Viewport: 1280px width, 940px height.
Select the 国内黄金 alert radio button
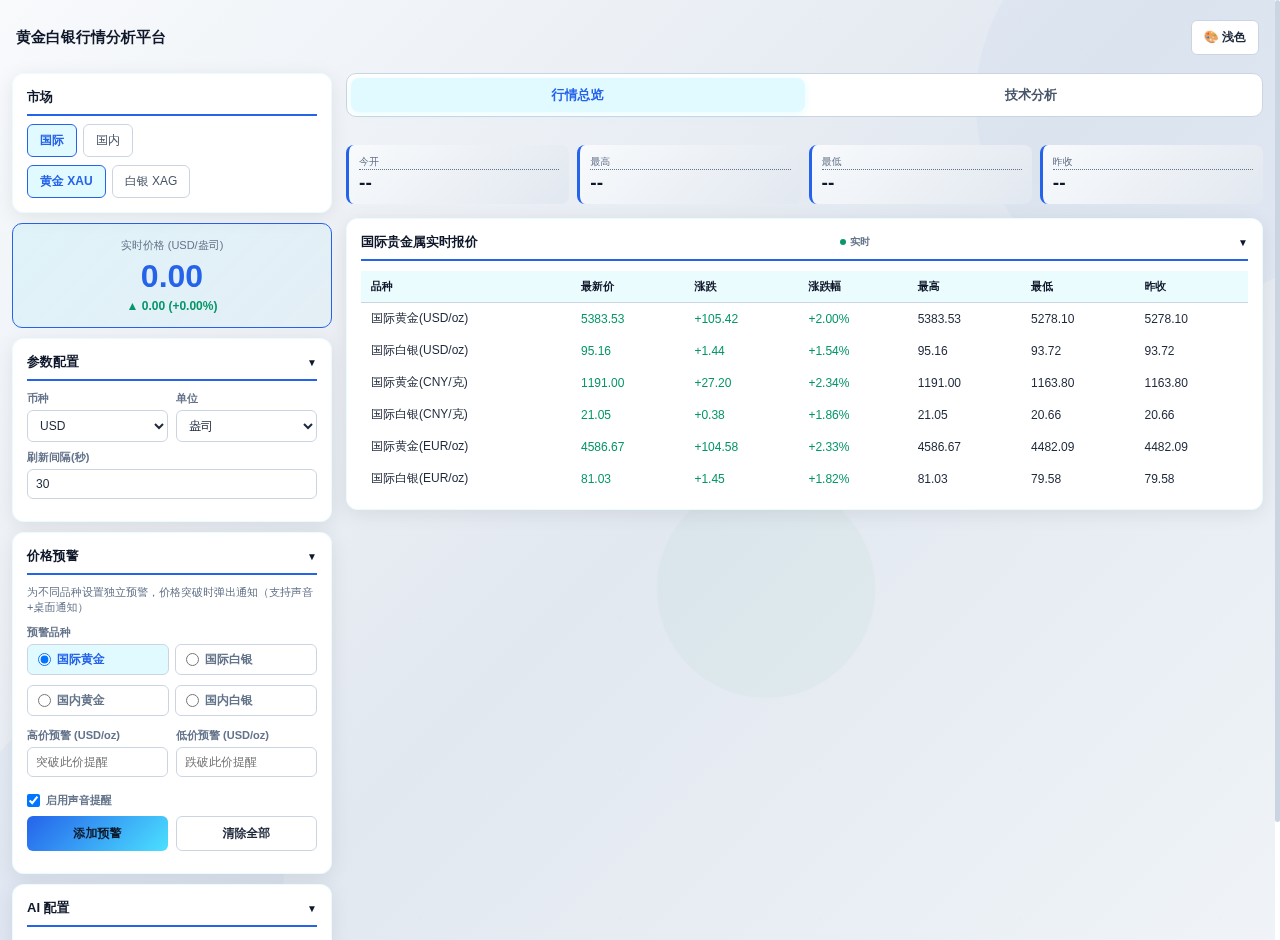[45, 701]
